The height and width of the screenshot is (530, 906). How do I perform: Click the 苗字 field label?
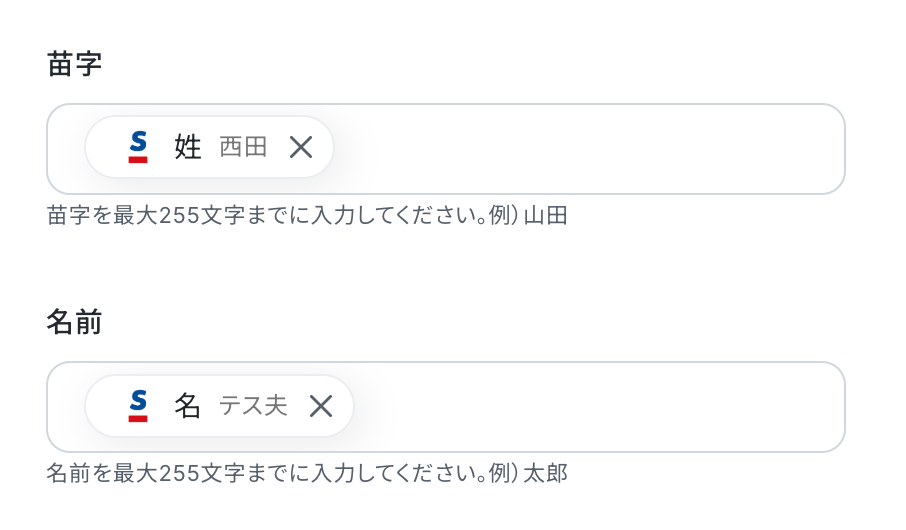(74, 64)
